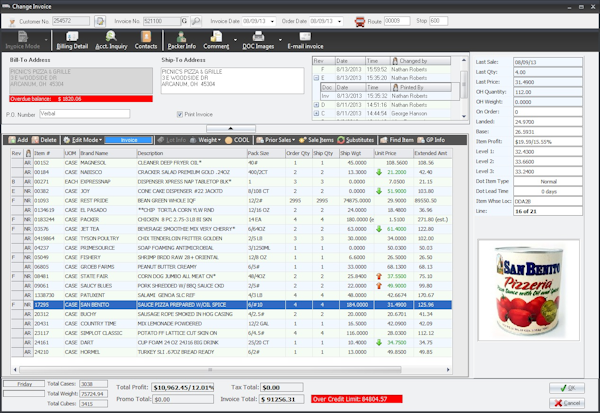The image size is (600, 413).
Task: Click the San Benito product image
Action: point(528,290)
